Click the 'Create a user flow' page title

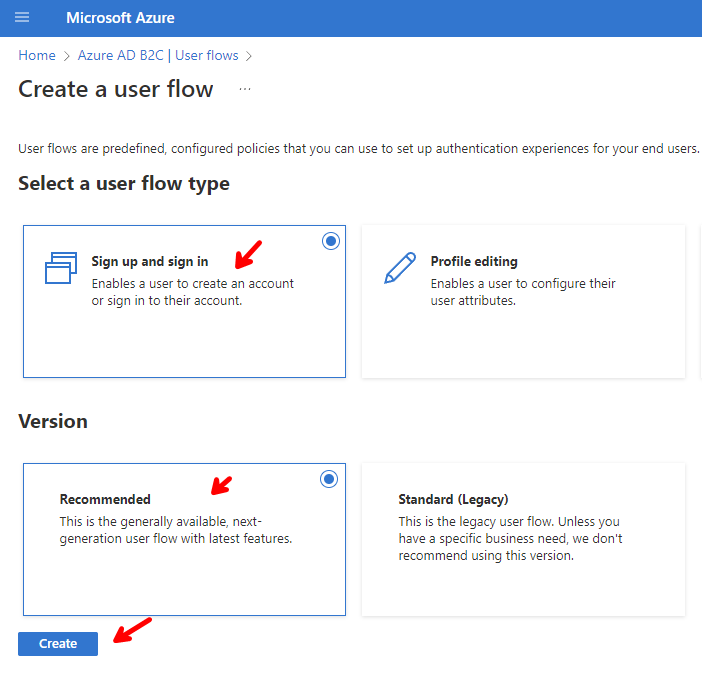pyautogui.click(x=116, y=89)
